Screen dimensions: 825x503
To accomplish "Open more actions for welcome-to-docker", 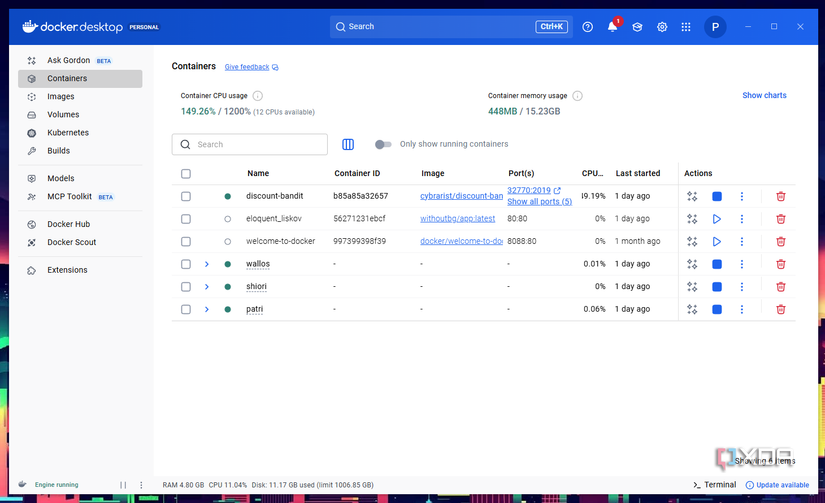I will [x=742, y=242].
